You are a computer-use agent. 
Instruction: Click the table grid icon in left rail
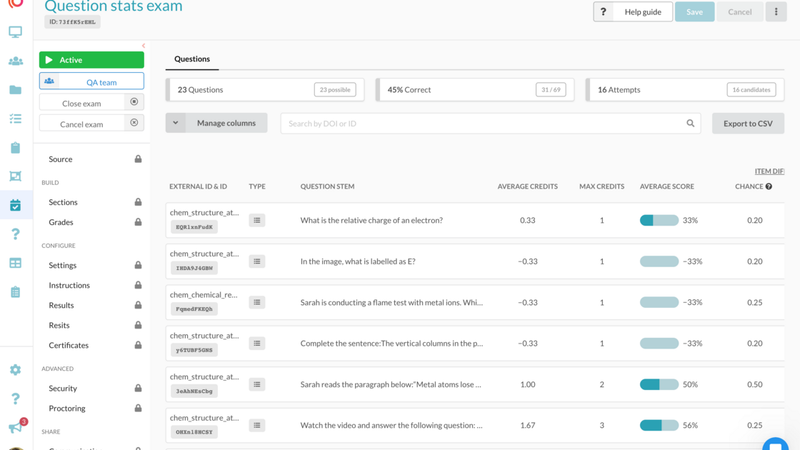pyautogui.click(x=15, y=263)
